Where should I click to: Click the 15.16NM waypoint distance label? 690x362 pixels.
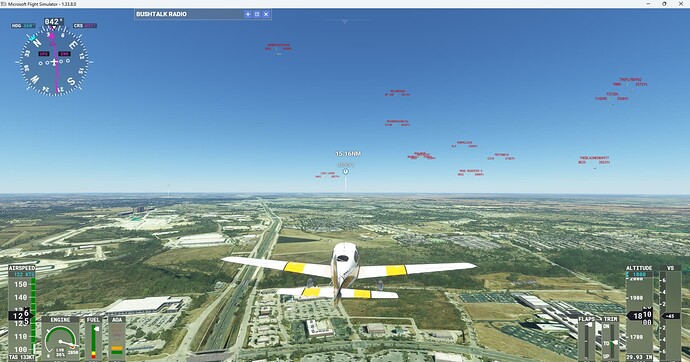click(348, 154)
